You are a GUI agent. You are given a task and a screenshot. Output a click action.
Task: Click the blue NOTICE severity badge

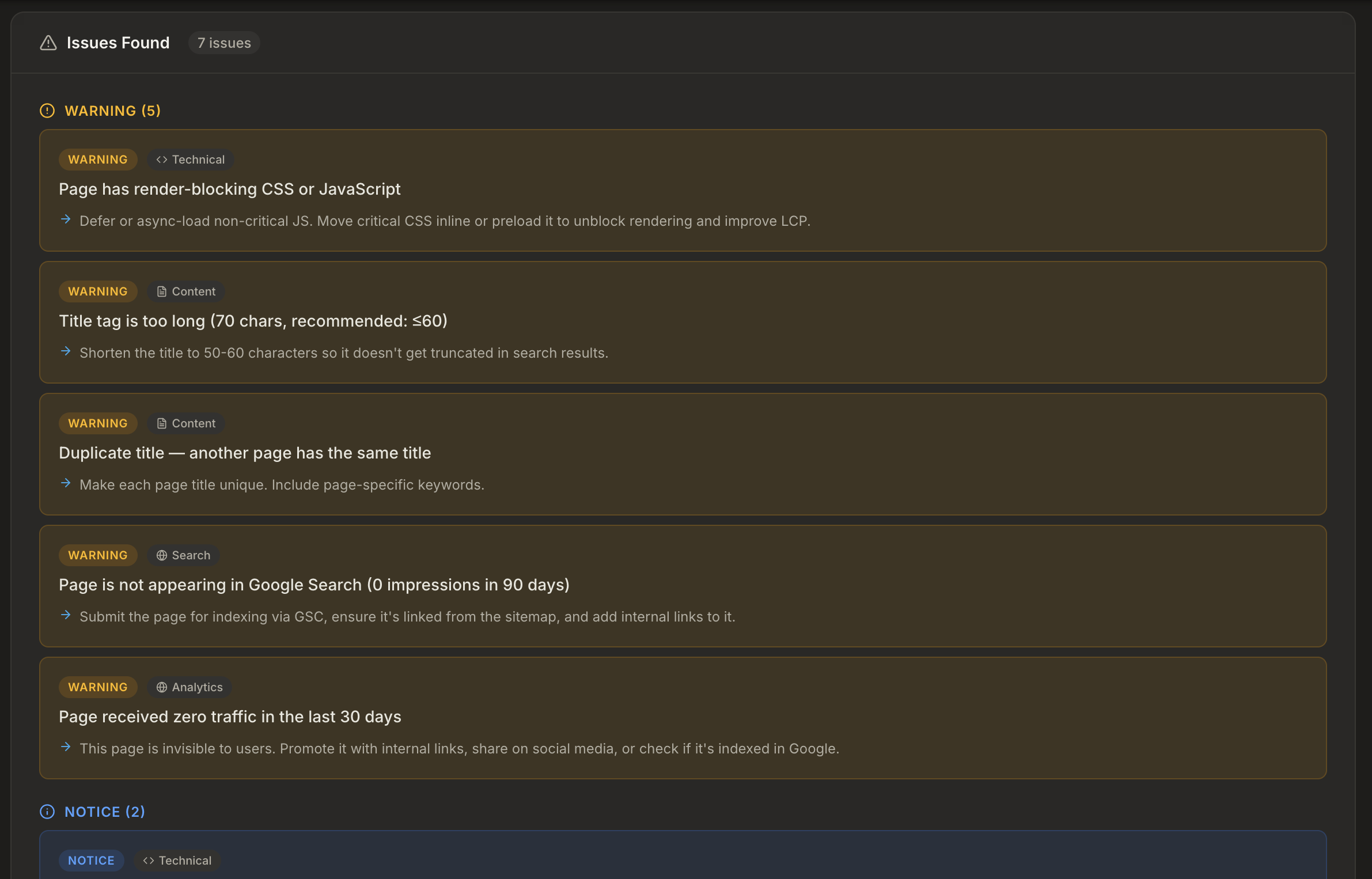tap(91, 861)
